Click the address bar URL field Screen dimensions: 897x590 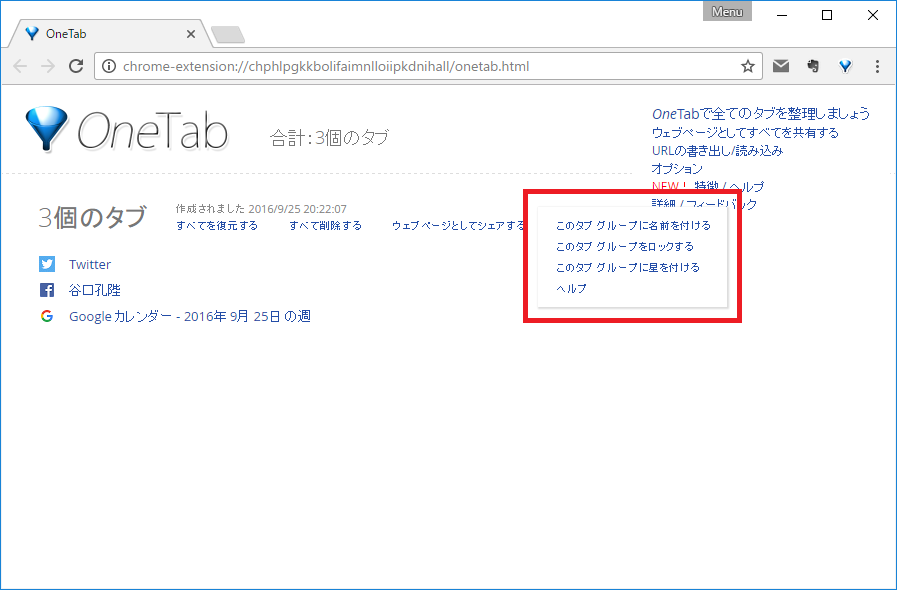[420, 67]
